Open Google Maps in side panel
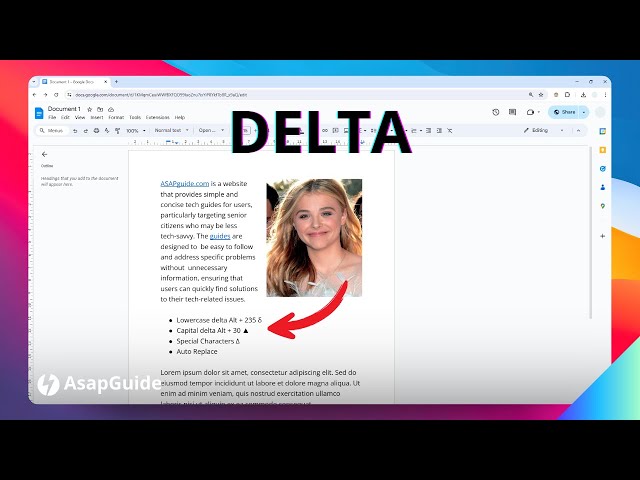 602,206
